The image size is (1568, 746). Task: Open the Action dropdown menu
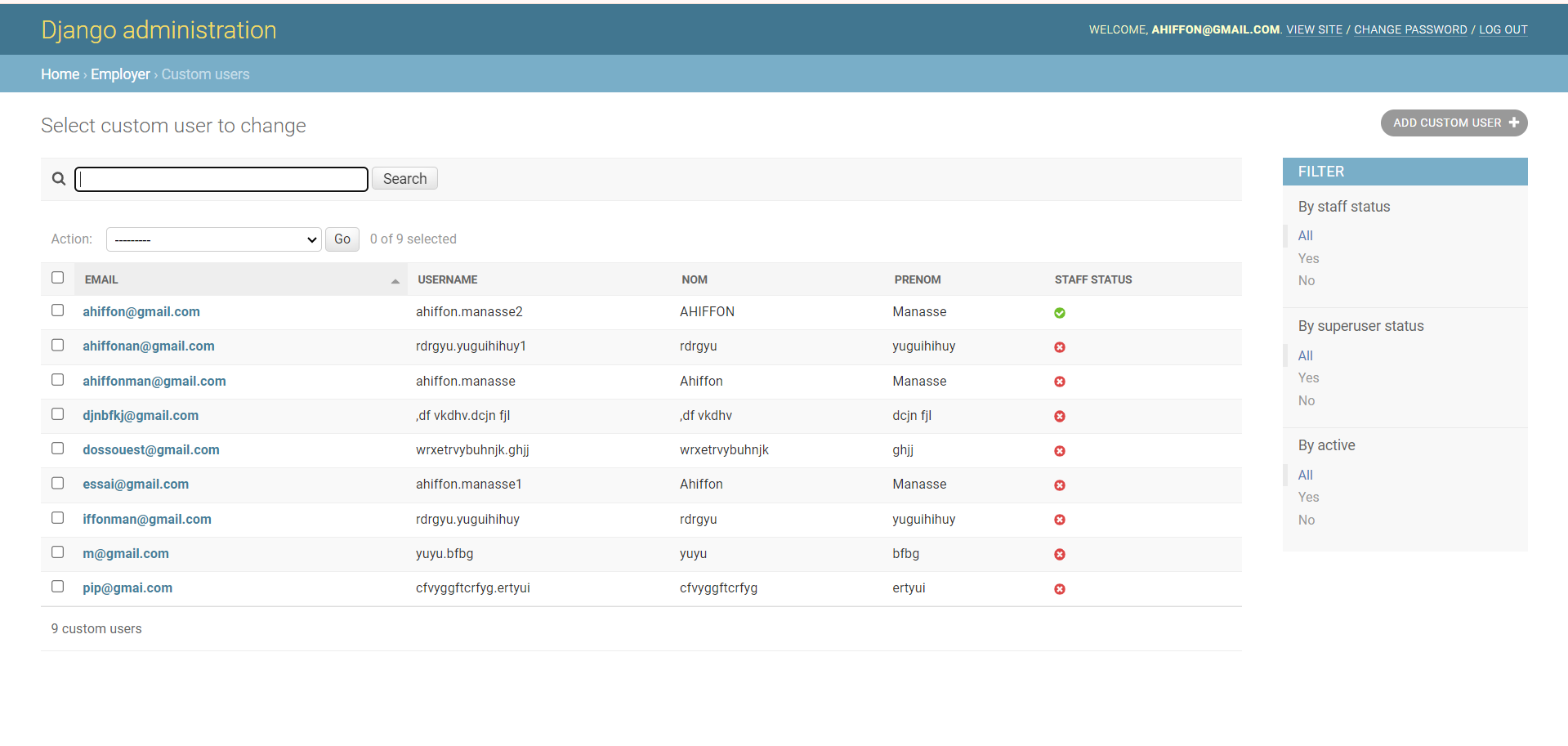point(214,239)
